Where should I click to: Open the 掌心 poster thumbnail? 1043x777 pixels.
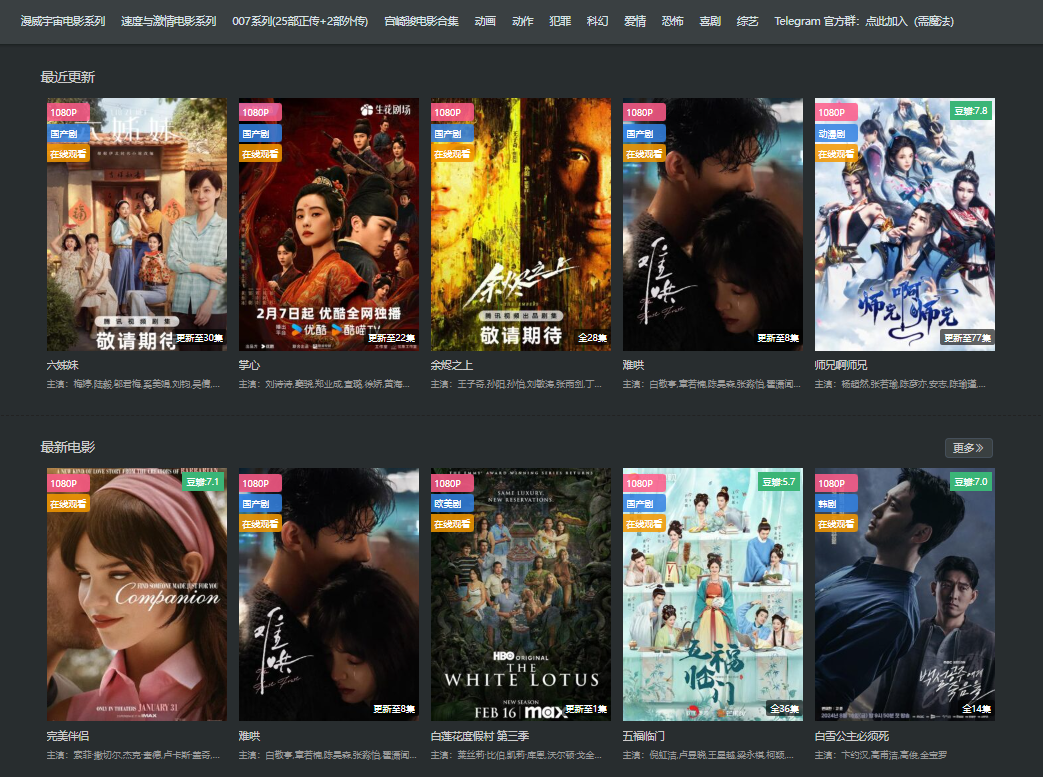click(329, 224)
